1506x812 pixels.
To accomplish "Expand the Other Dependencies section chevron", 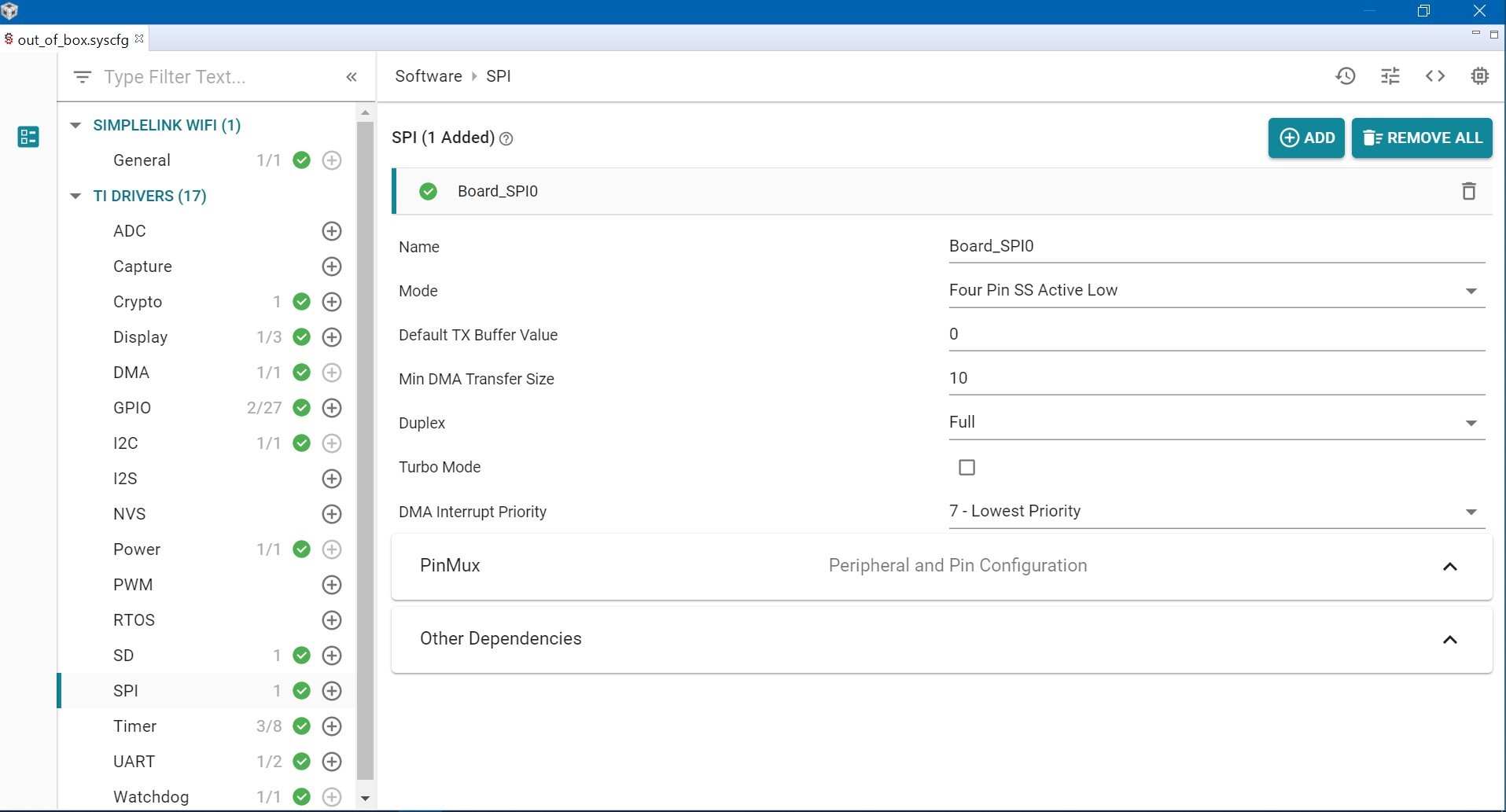I will click(1450, 640).
